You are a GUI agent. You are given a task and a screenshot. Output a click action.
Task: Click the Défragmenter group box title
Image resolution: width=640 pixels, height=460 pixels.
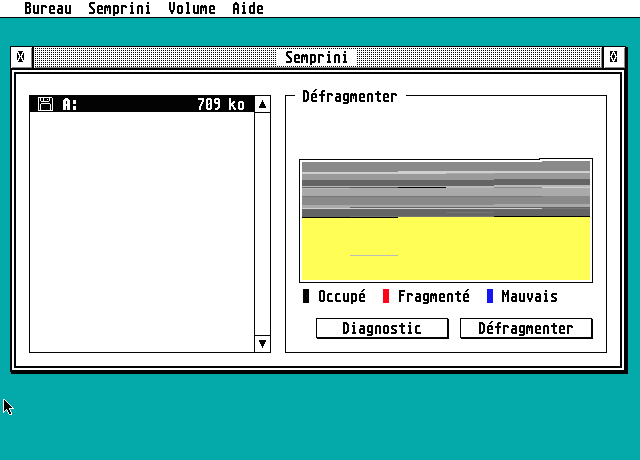tap(349, 97)
